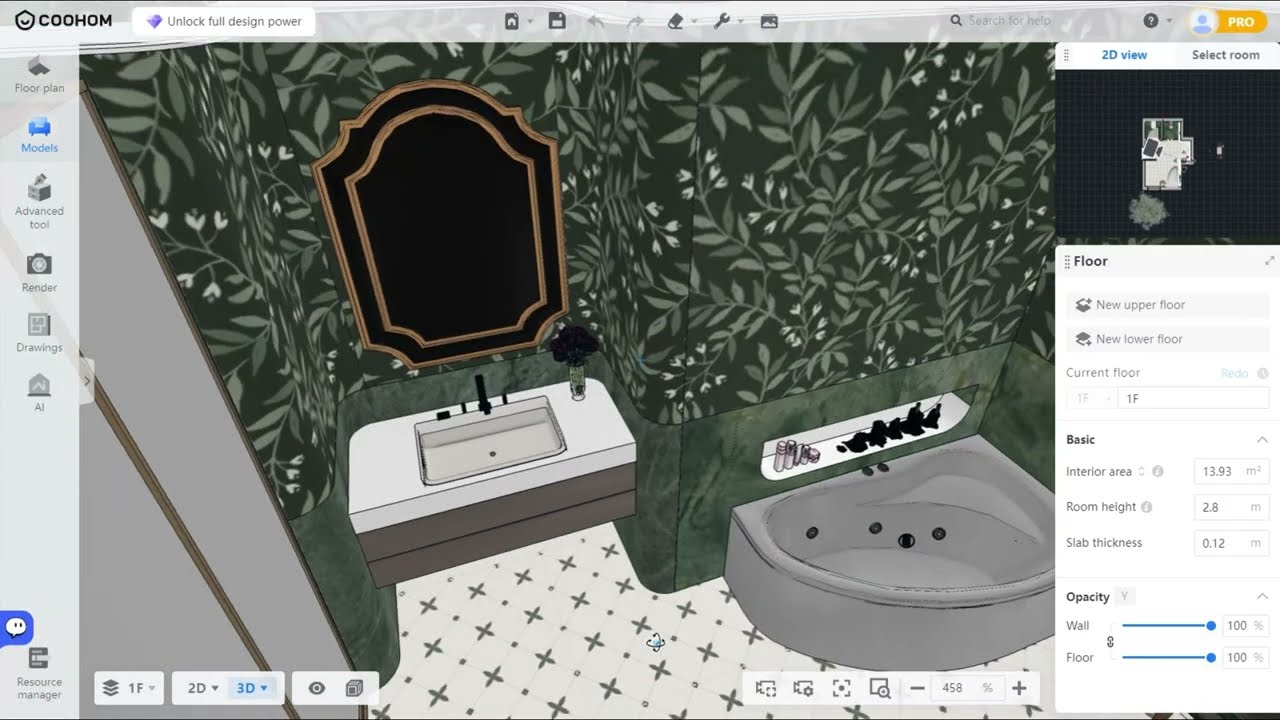Undo the last action
Viewport: 1280px width, 720px height.
[596, 21]
